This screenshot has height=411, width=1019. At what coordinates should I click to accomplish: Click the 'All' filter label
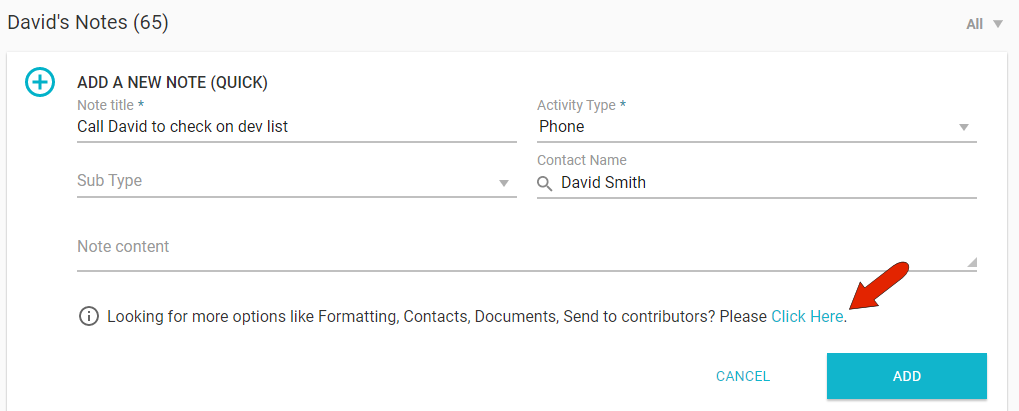pyautogui.click(x=974, y=24)
